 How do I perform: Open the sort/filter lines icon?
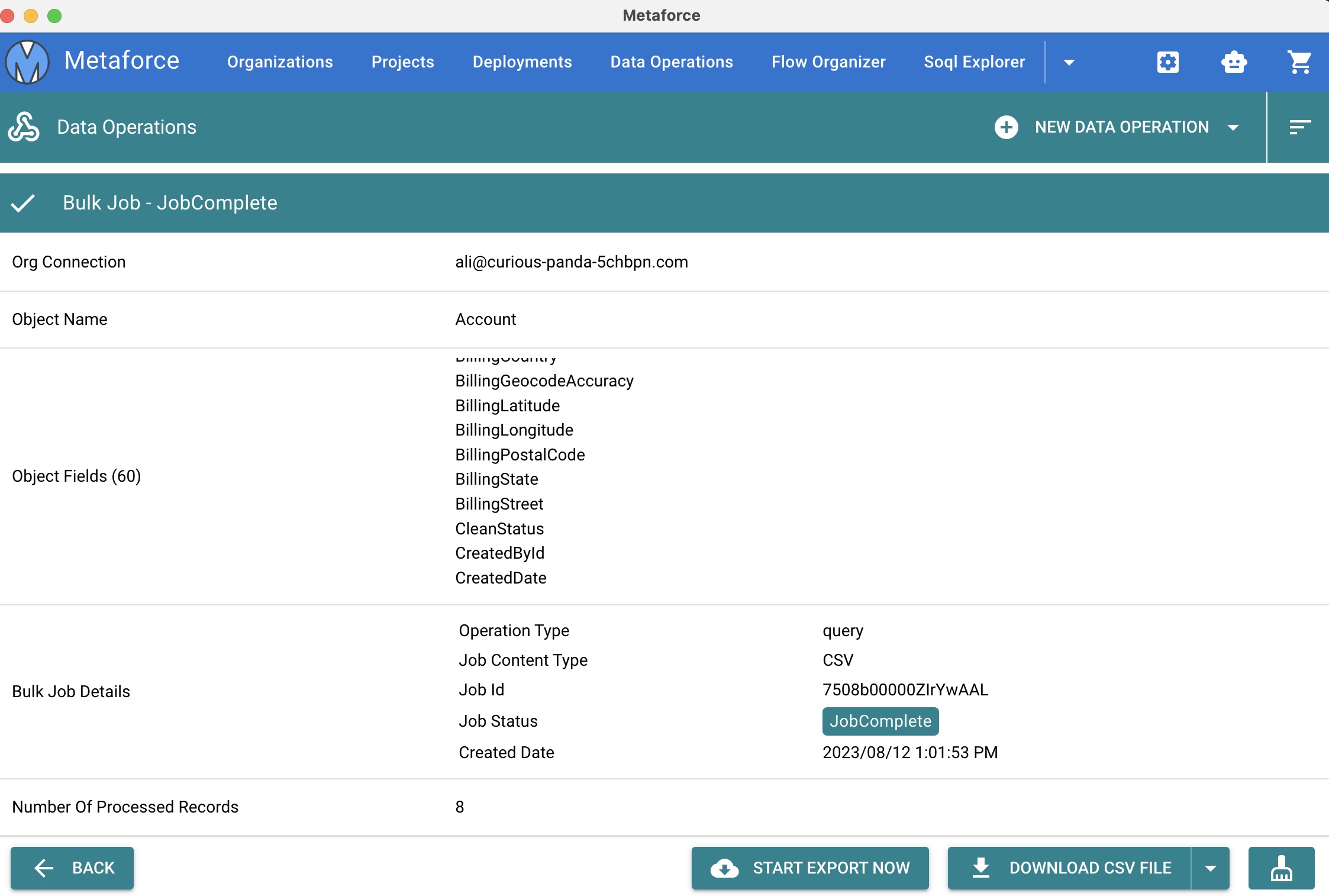(x=1300, y=127)
